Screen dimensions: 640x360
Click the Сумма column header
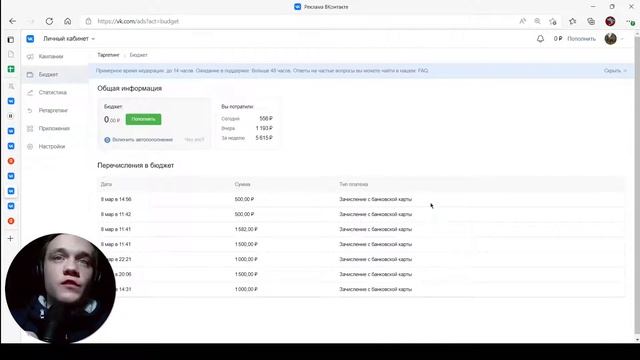coord(242,184)
